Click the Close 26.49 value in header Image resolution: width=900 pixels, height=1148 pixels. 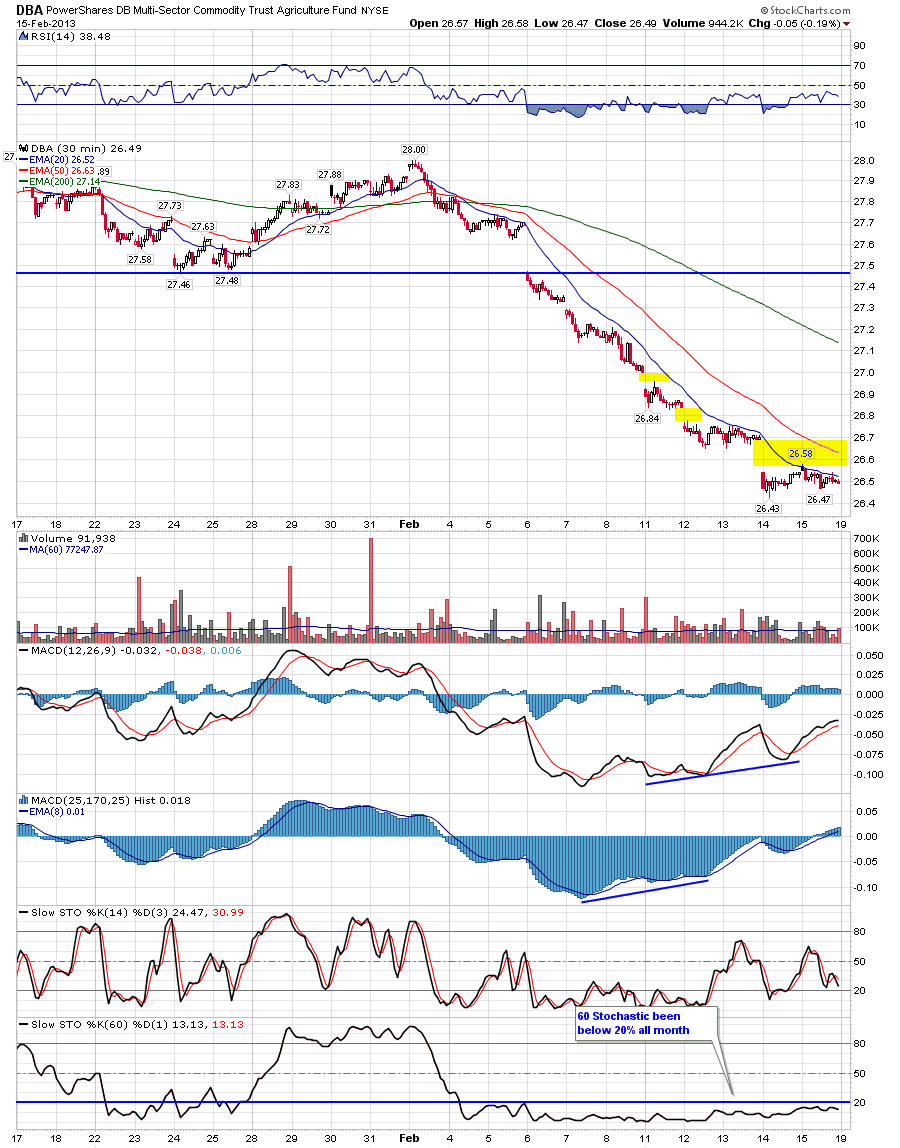point(625,23)
